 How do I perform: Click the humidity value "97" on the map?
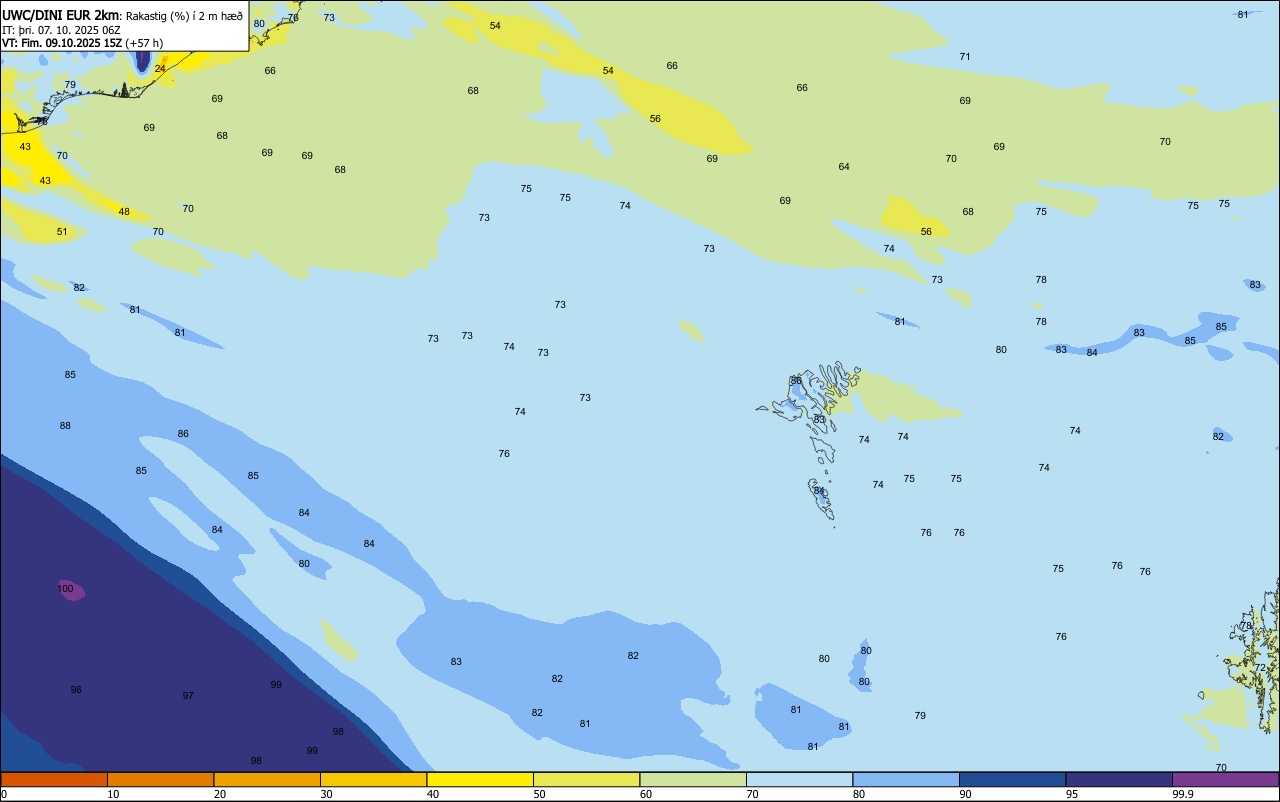pos(188,695)
